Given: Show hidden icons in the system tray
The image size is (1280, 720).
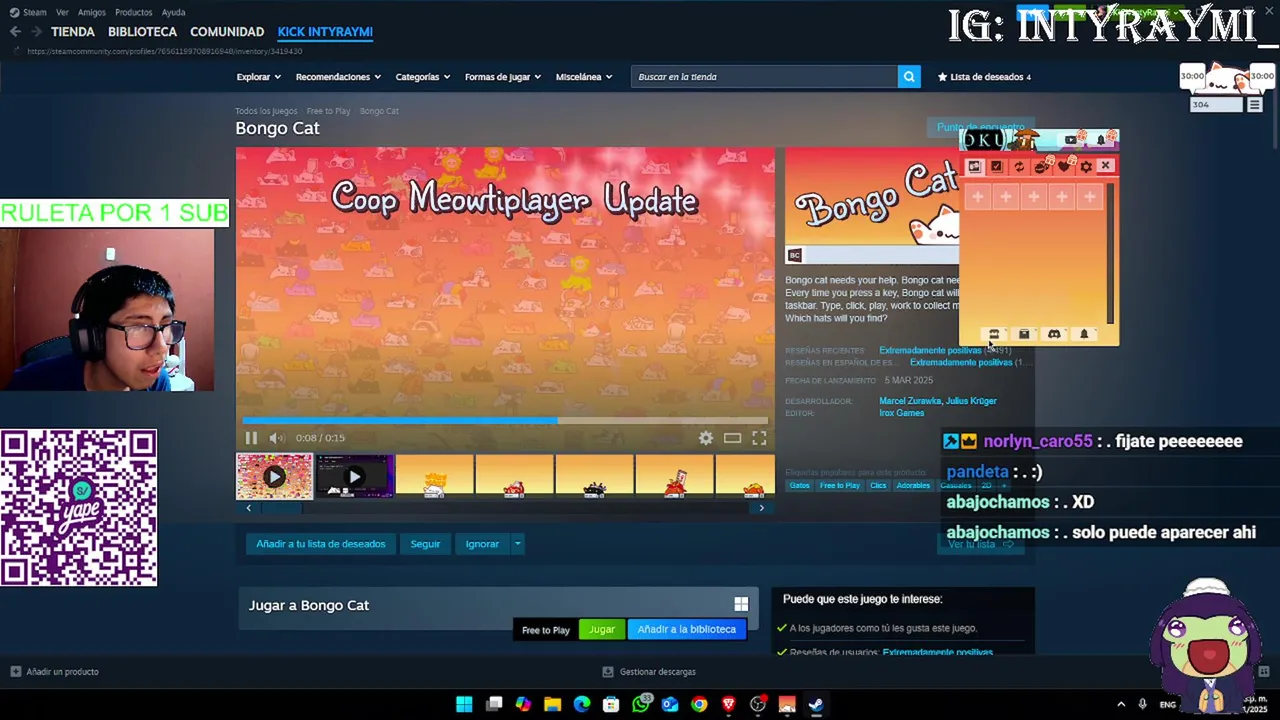Looking at the screenshot, I should [1121, 704].
